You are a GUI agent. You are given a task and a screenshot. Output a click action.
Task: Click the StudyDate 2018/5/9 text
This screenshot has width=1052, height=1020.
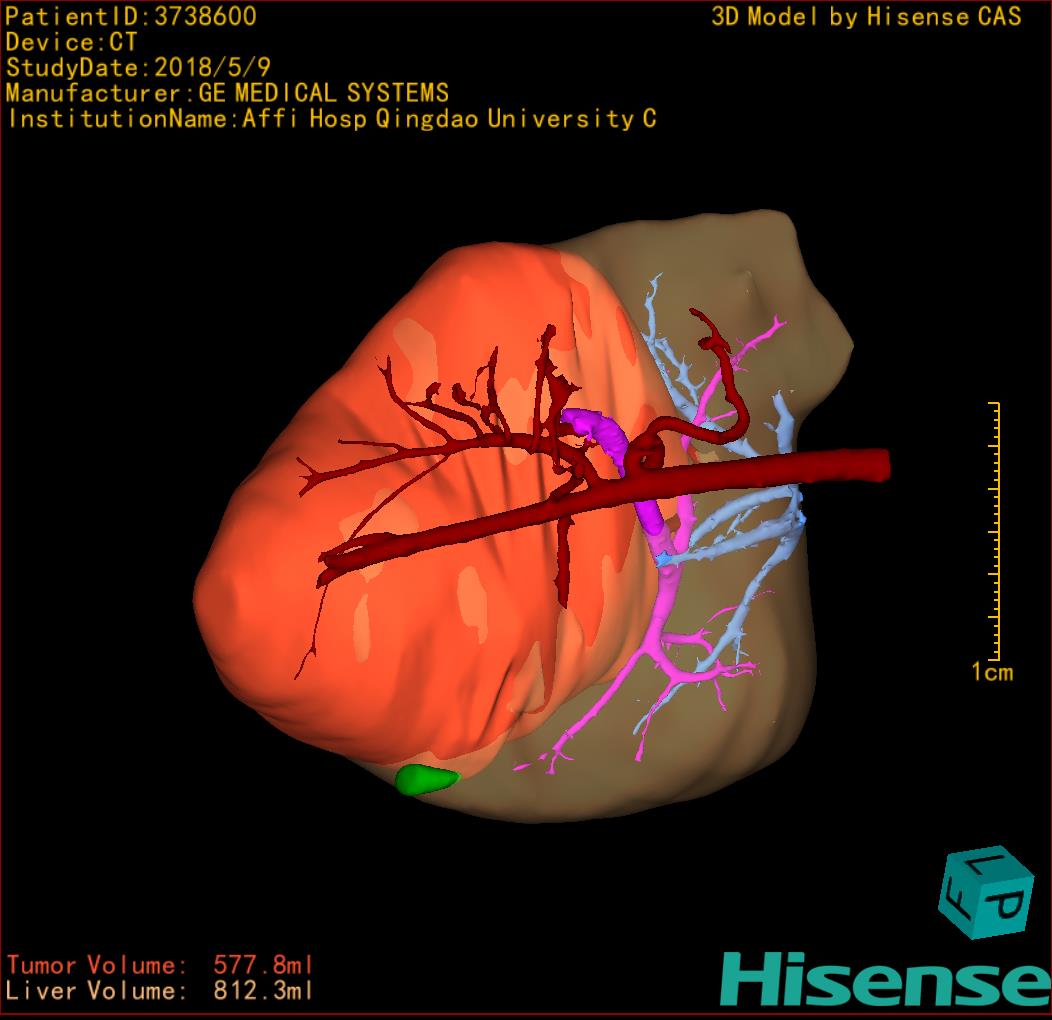coord(135,68)
